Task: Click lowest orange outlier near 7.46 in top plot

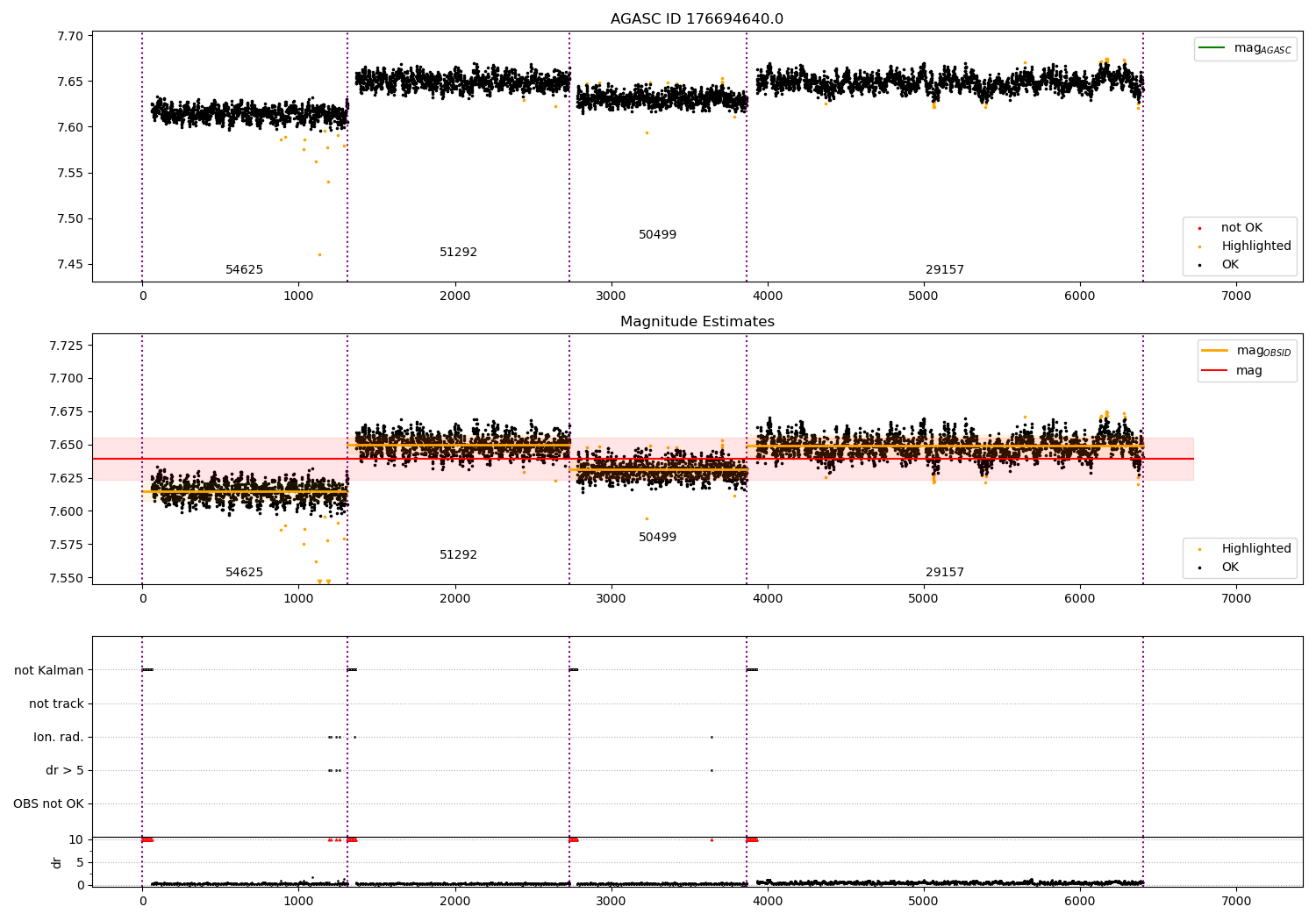Action: coord(319,254)
